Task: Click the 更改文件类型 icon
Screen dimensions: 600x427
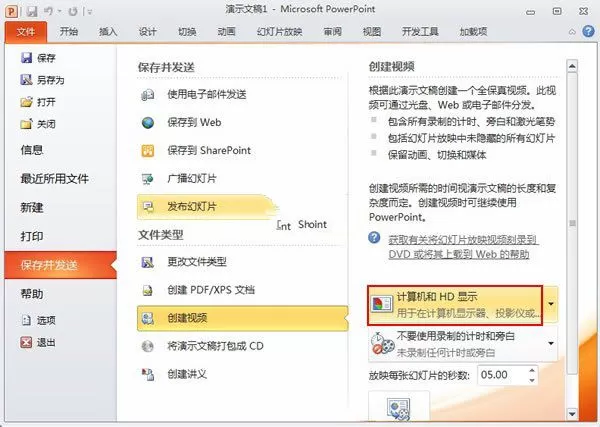Action: tap(148, 262)
